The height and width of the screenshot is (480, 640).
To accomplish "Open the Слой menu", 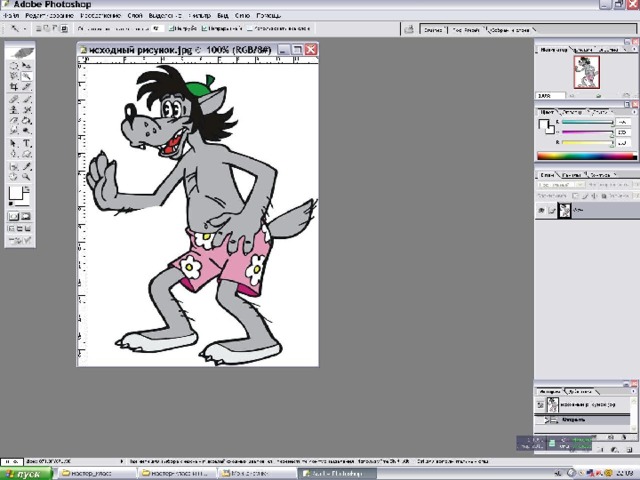I will (x=135, y=16).
